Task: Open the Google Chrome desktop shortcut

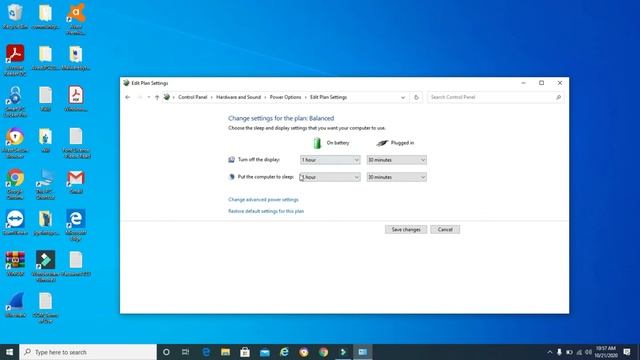Action: point(15,184)
